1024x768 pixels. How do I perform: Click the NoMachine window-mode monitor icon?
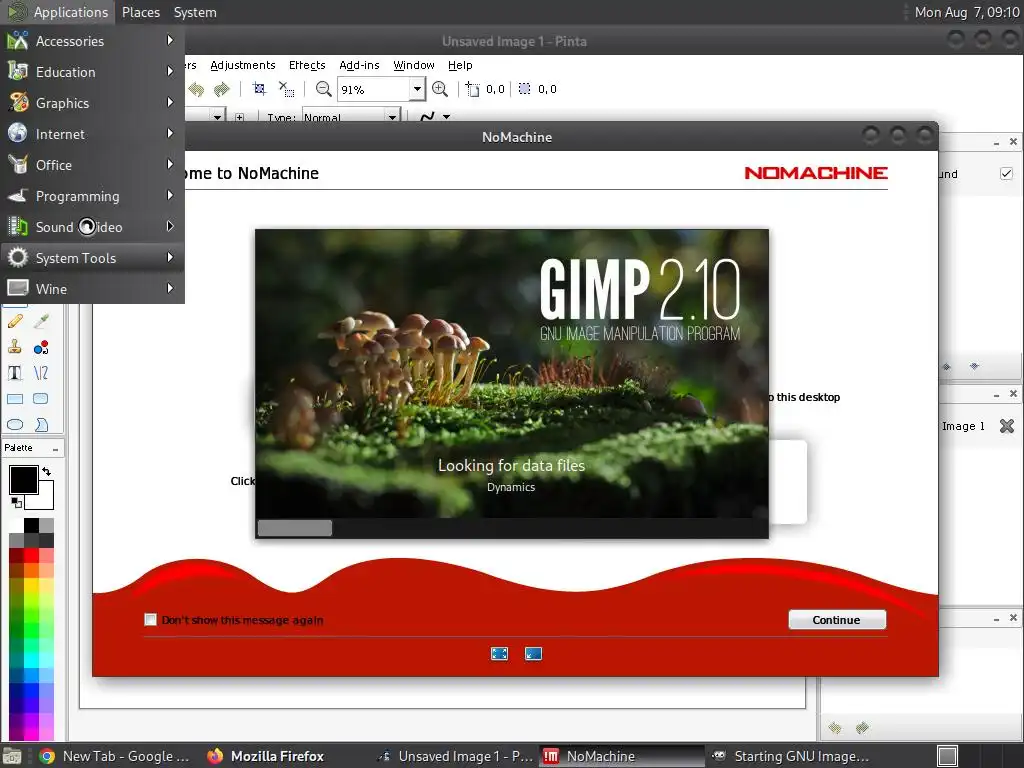(x=534, y=654)
